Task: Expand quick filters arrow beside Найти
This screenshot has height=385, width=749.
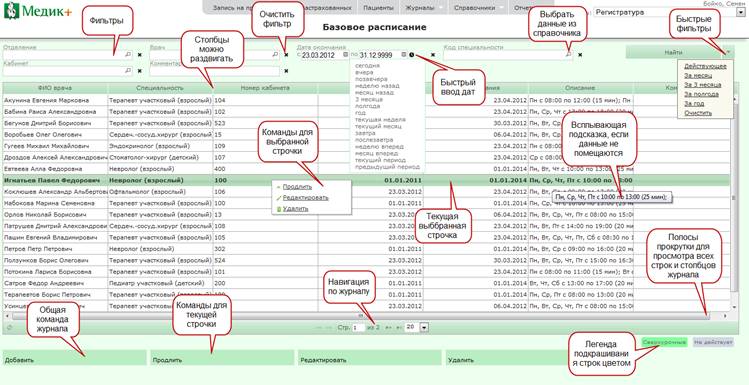Action: tap(728, 52)
